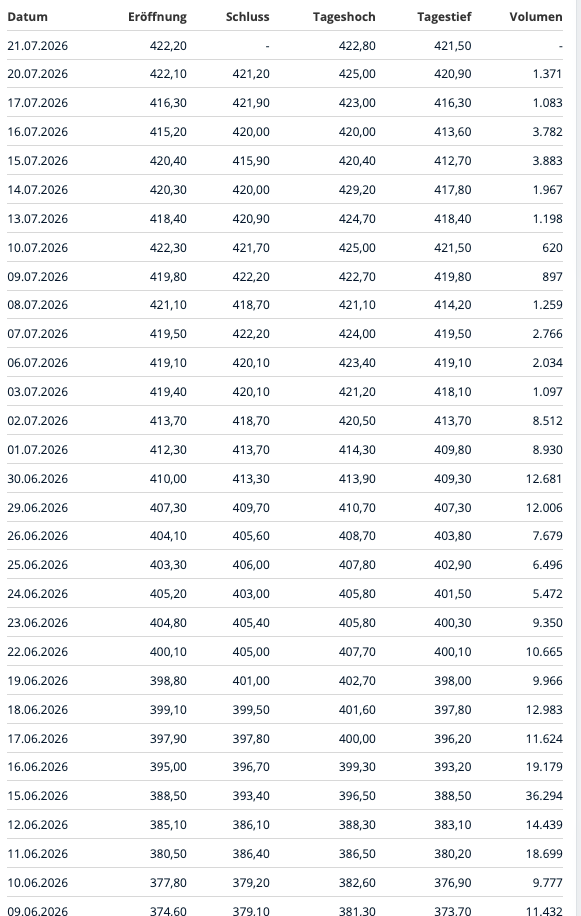Select the 20.07.2026 row date

click(x=37, y=74)
